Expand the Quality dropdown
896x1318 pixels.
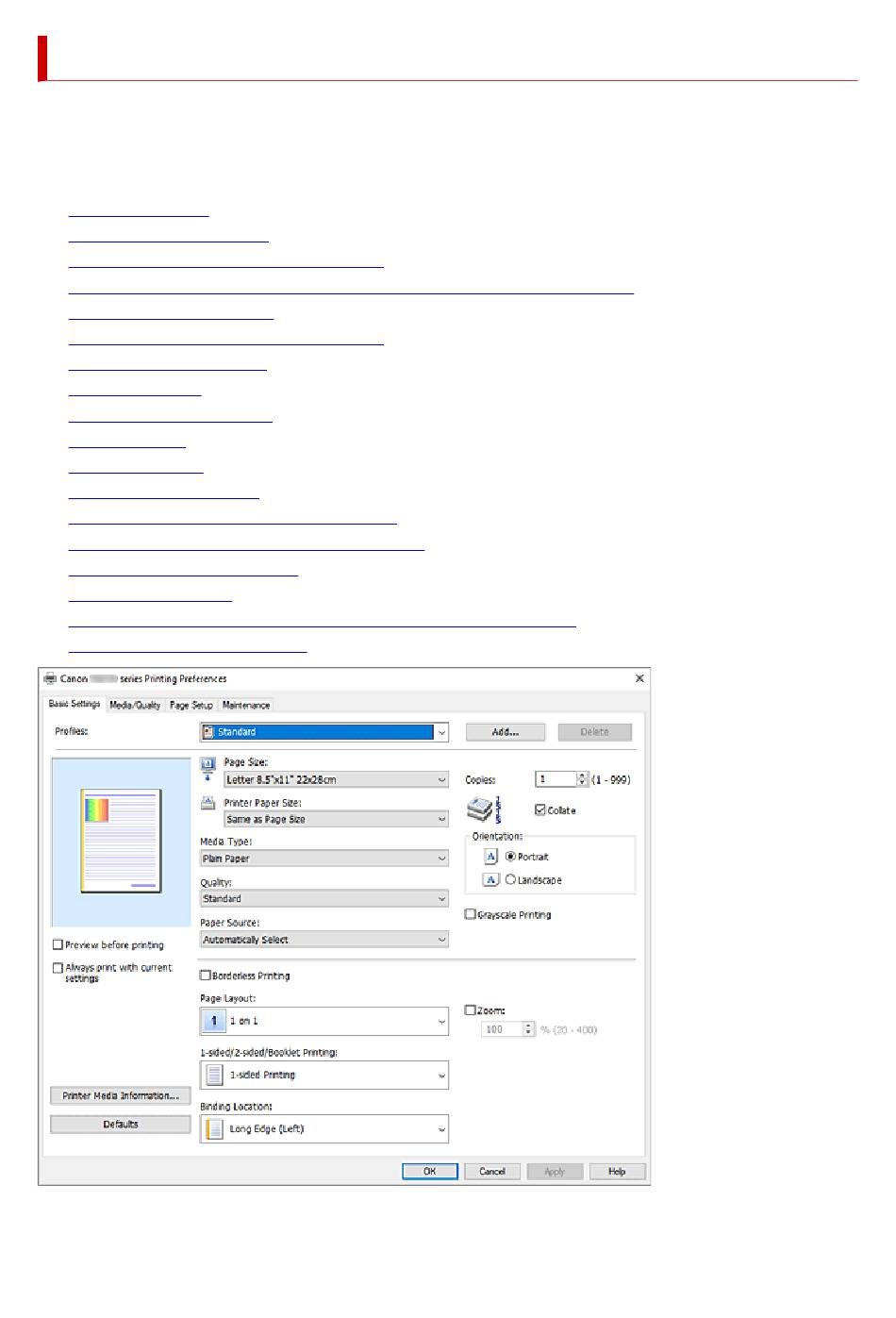324,899
